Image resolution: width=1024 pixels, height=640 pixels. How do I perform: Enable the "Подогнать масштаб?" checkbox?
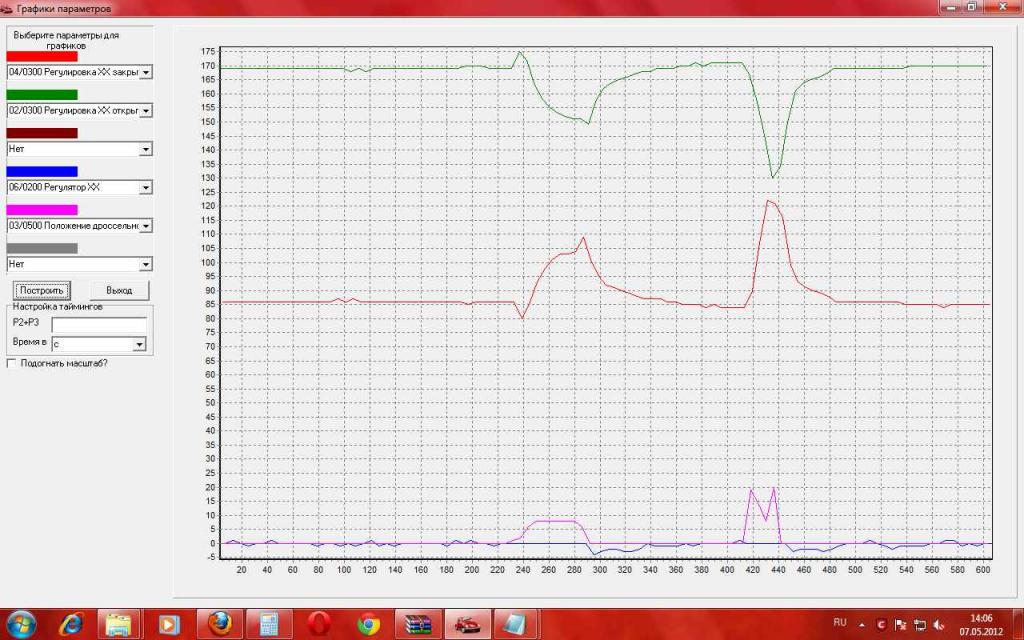[x=12, y=363]
